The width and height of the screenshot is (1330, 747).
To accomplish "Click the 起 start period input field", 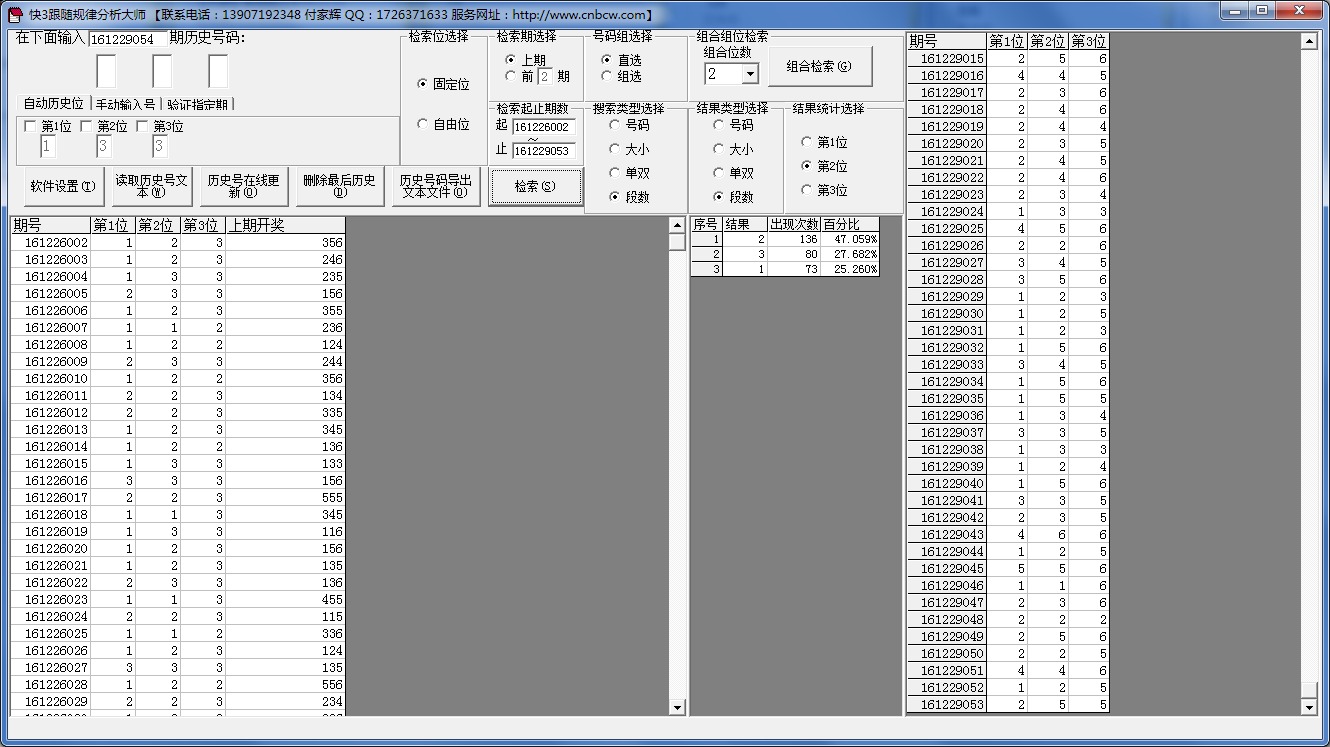I will click(543, 127).
